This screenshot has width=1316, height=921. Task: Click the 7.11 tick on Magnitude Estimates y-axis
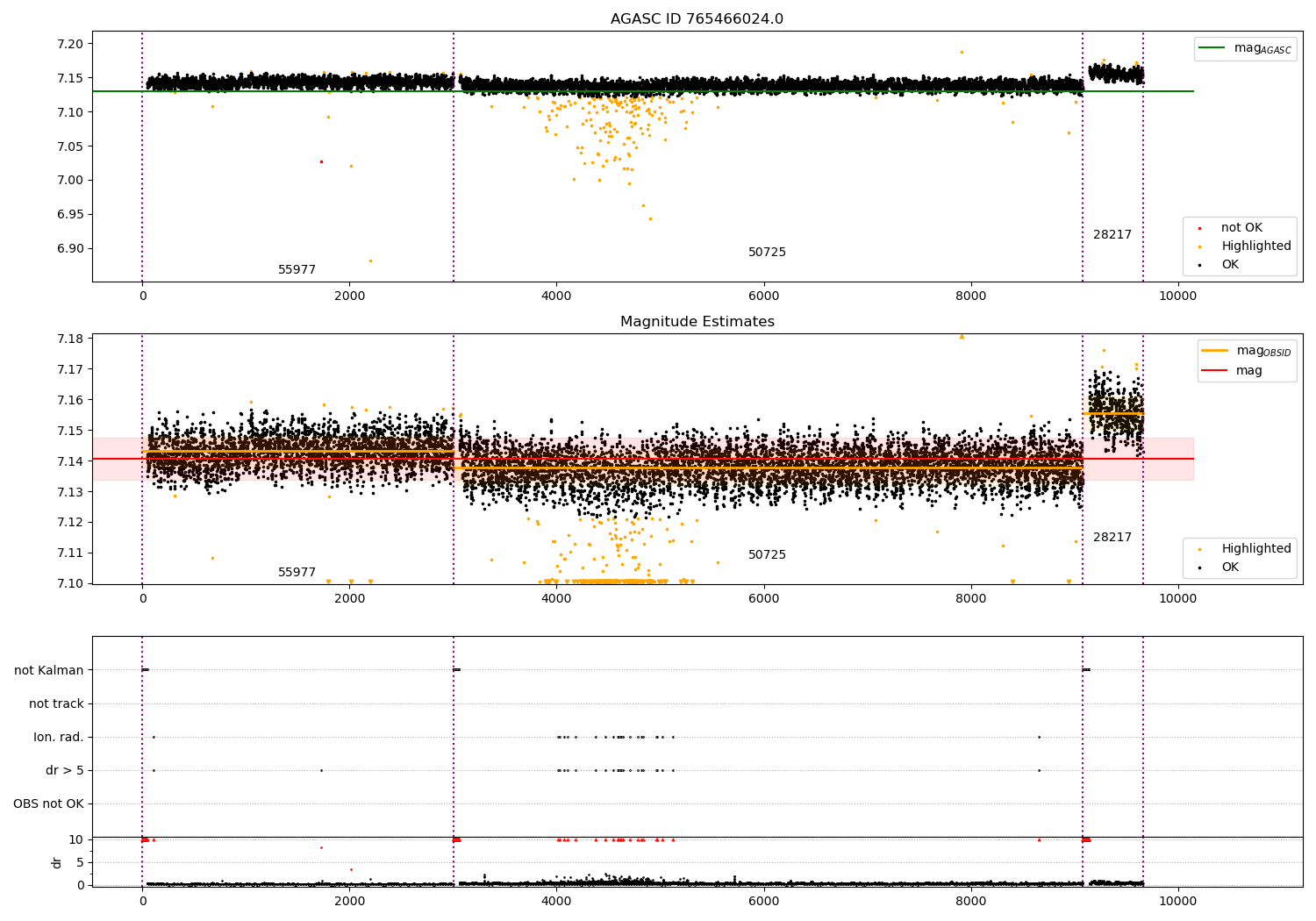(x=70, y=553)
